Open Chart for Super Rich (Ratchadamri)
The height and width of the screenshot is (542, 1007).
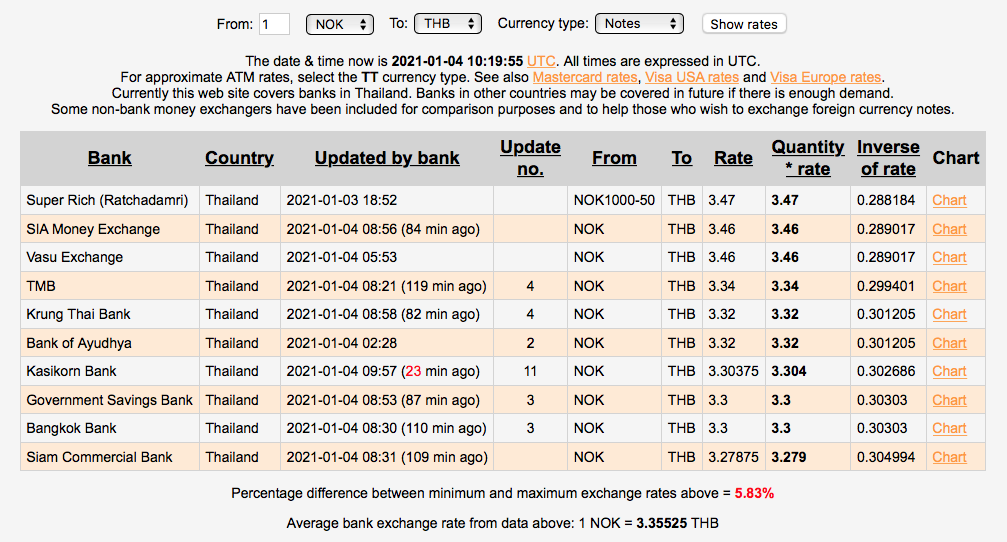coord(949,200)
